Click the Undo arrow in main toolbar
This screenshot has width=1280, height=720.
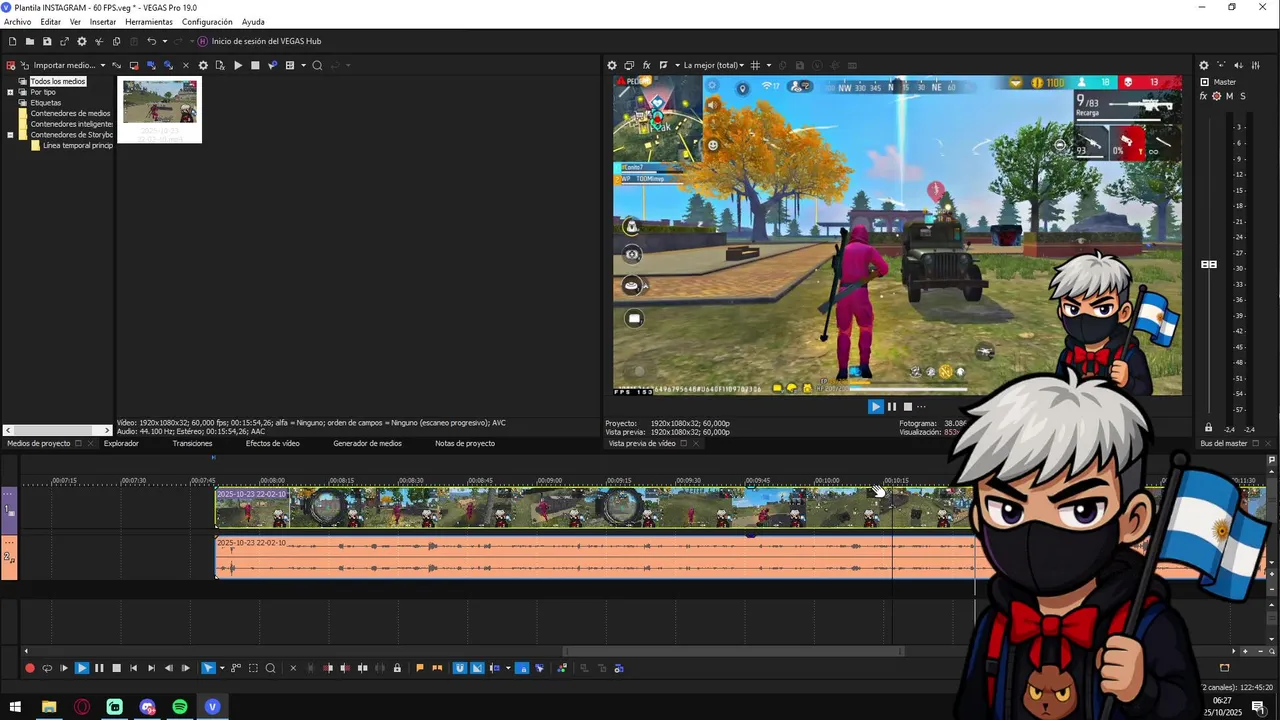click(x=151, y=41)
